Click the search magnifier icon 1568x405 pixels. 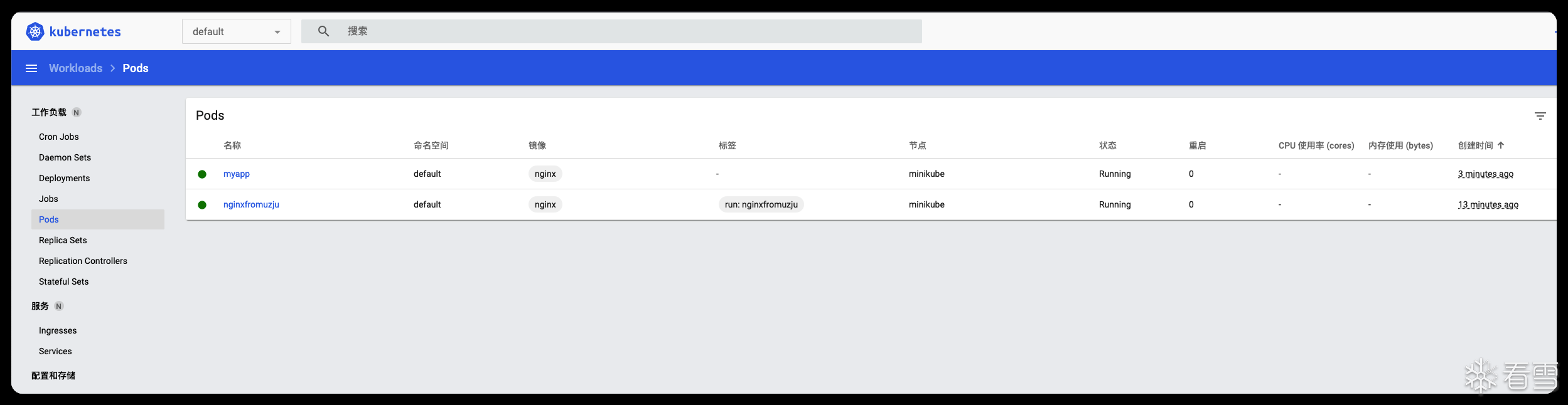(x=323, y=31)
